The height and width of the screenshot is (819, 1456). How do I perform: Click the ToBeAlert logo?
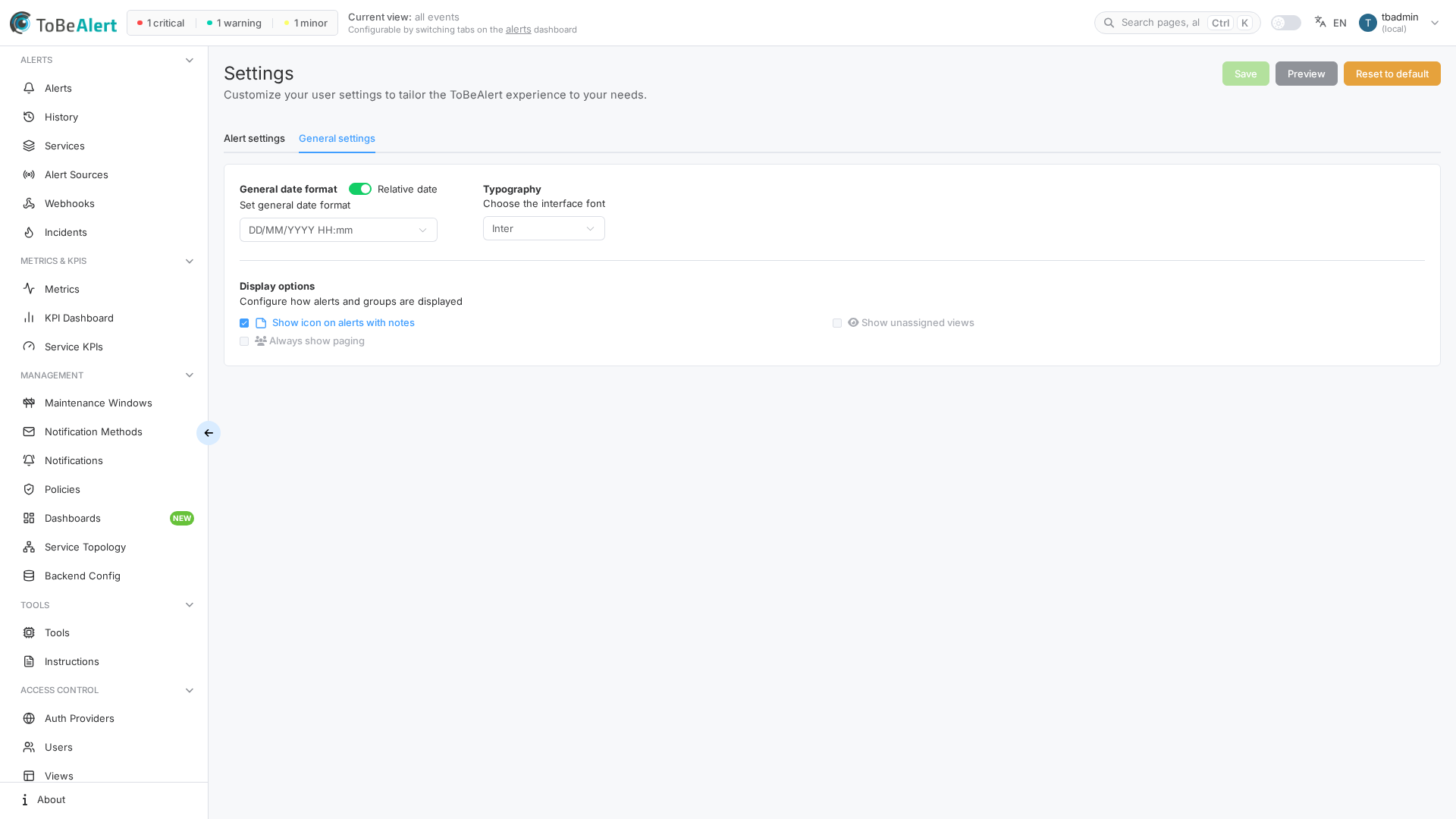click(x=63, y=24)
